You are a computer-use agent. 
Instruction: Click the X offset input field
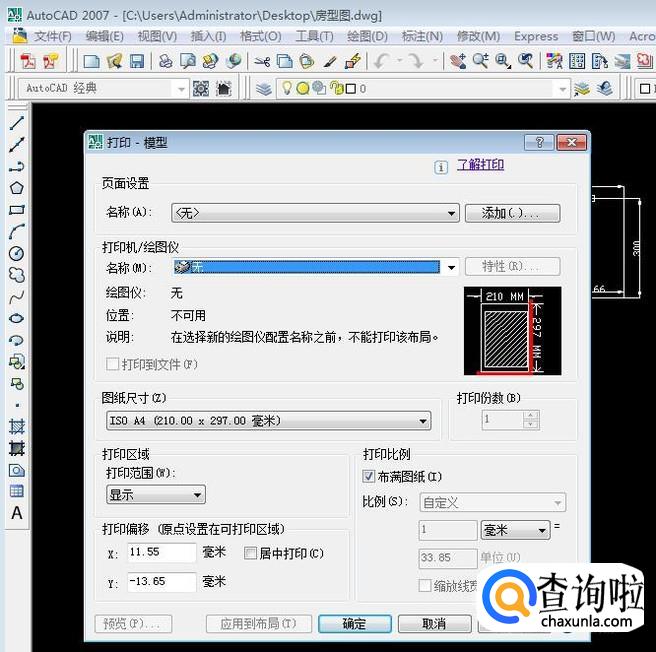(161, 552)
